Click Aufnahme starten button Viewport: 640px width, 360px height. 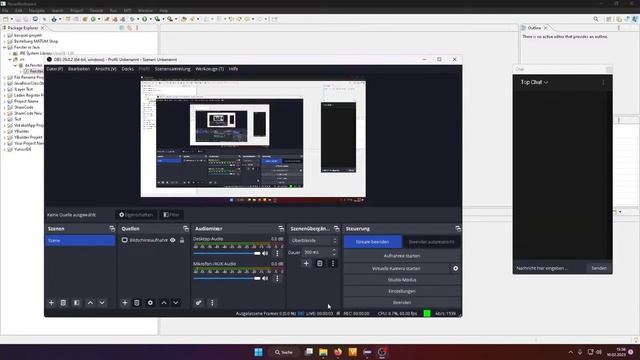click(x=402, y=256)
